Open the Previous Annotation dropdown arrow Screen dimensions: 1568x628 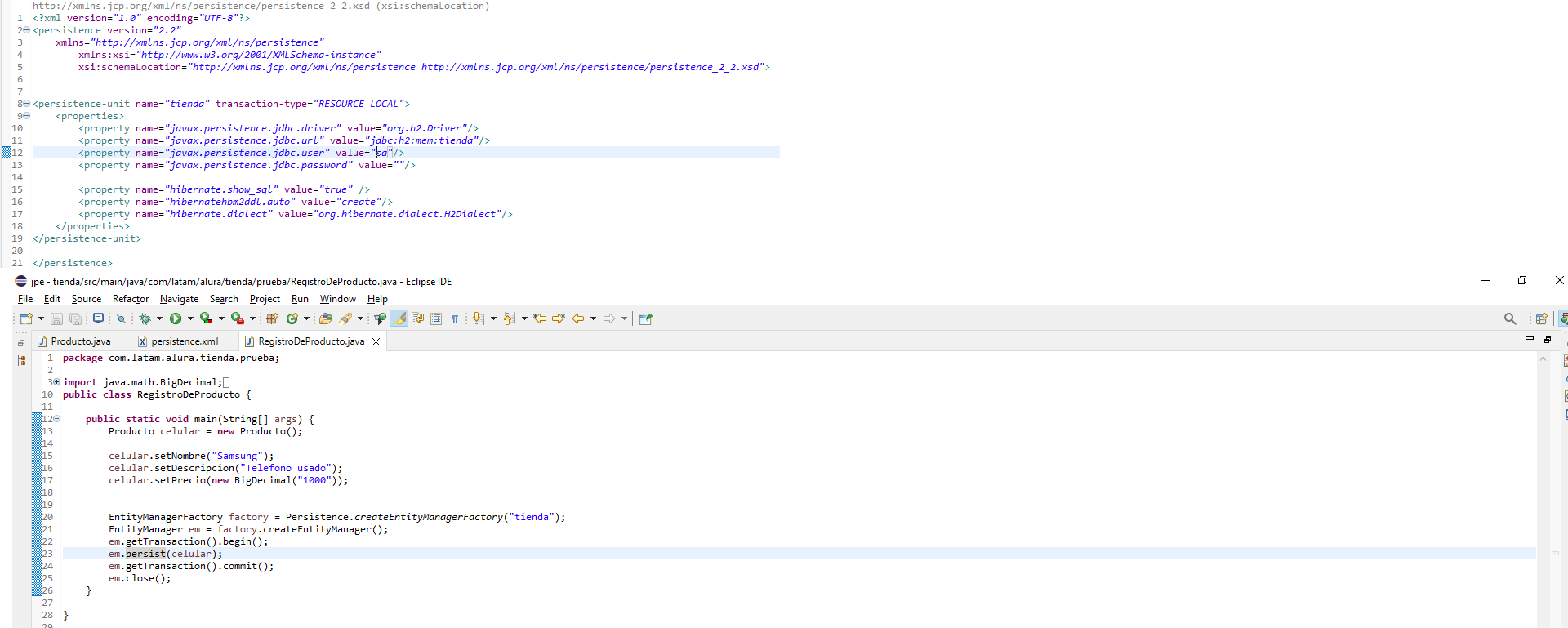tap(524, 318)
